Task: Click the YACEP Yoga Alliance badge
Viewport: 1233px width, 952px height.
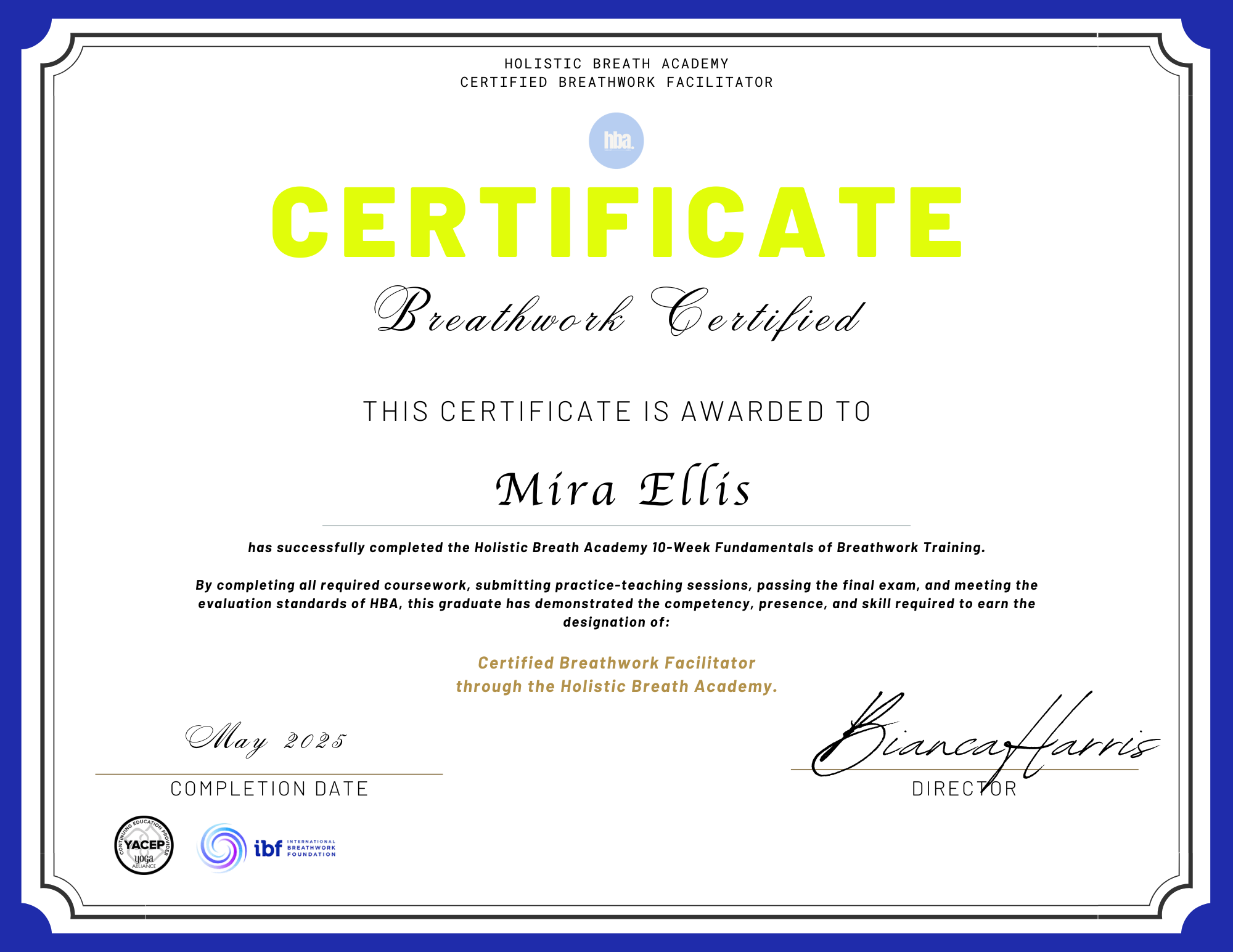Action: pos(144,845)
